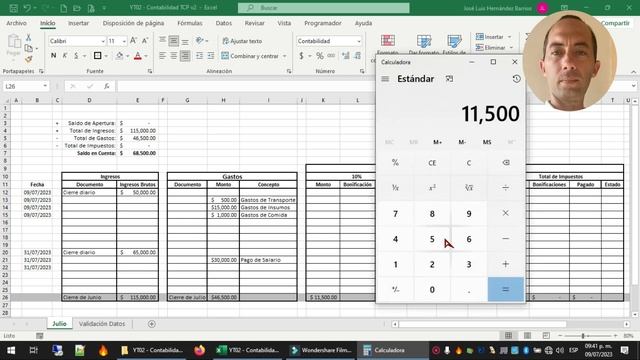Switch to the Insertar ribbon tab

coord(78,23)
